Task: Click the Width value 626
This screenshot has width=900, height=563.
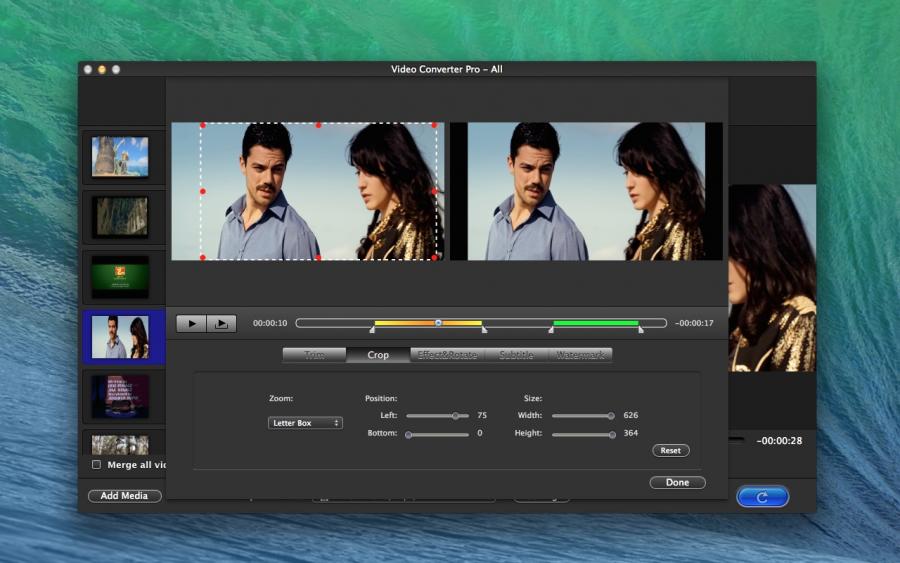Action: pos(631,415)
